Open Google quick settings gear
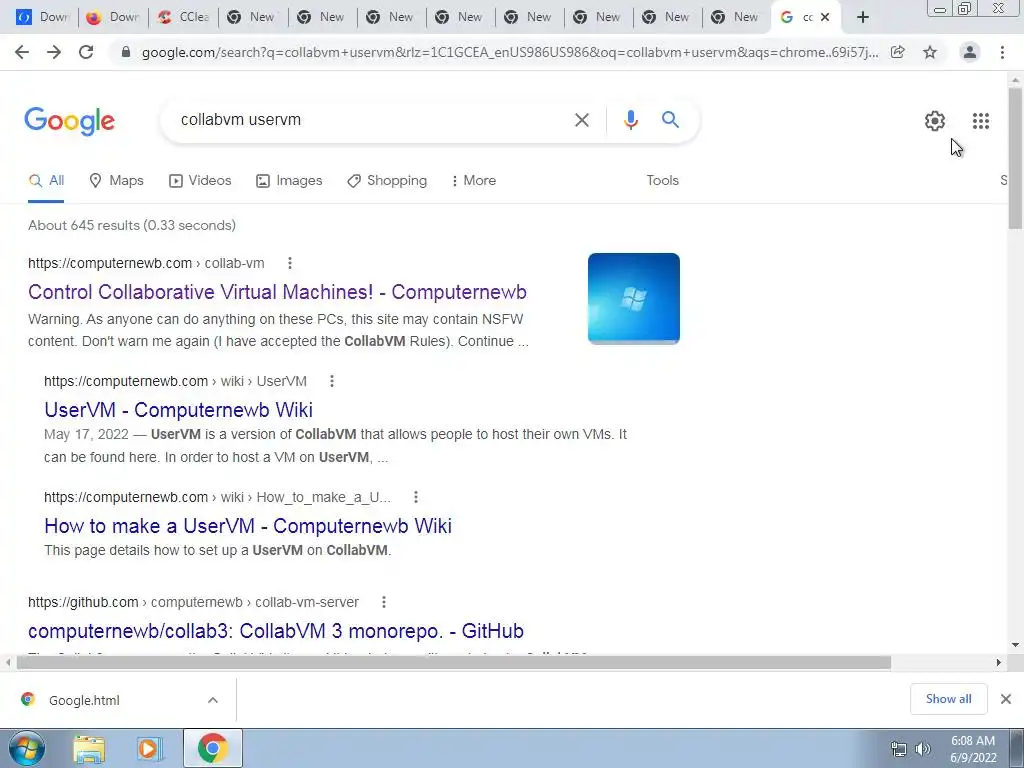Image resolution: width=1024 pixels, height=768 pixels. point(935,121)
